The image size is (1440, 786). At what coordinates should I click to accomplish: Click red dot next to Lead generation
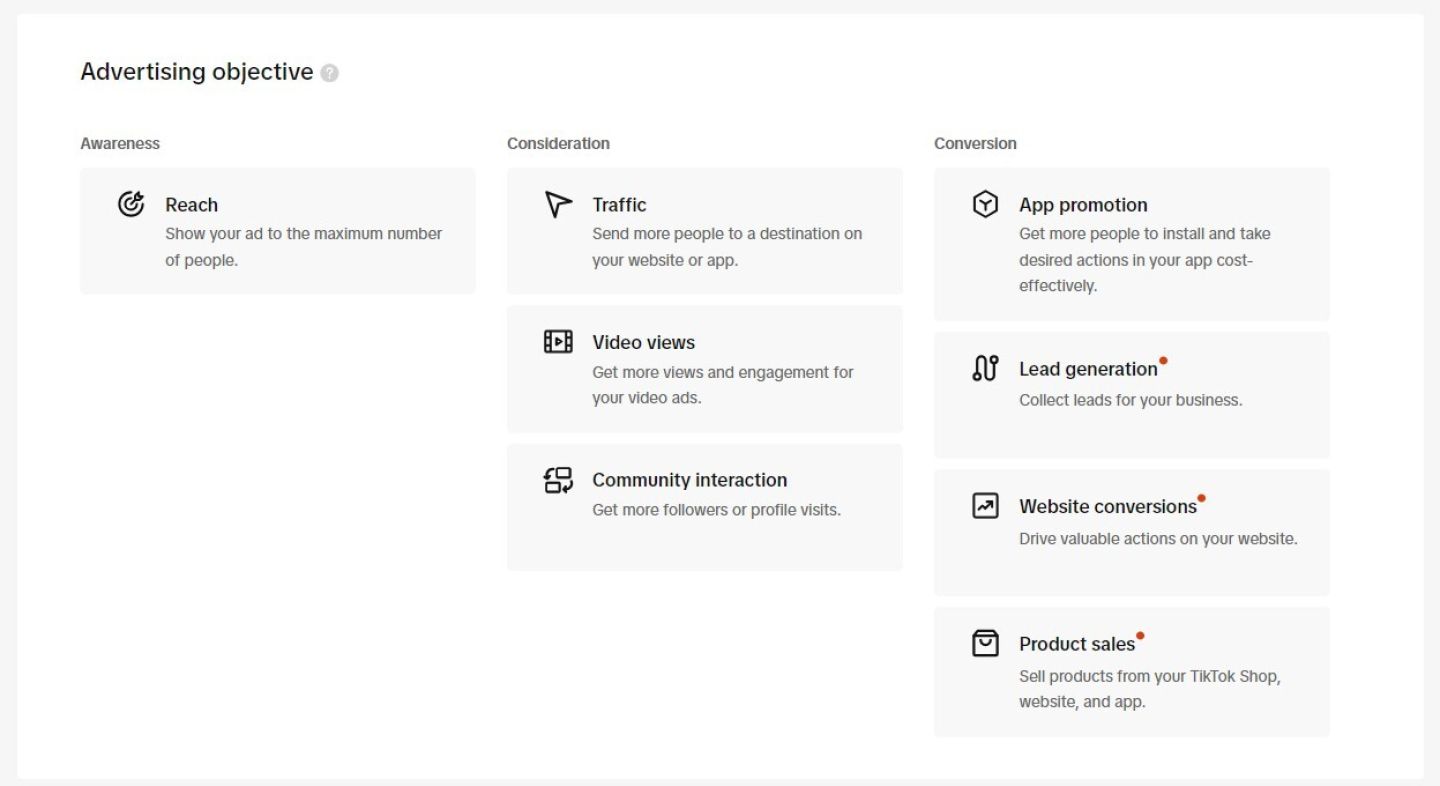[1163, 360]
